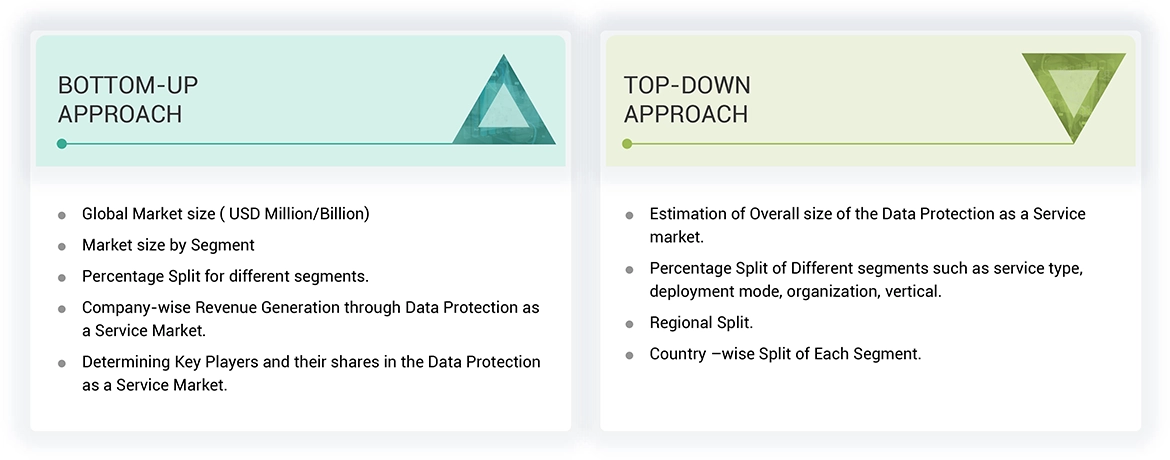Click the Regional Split text
This screenshot has width=1170, height=460.
701,324
